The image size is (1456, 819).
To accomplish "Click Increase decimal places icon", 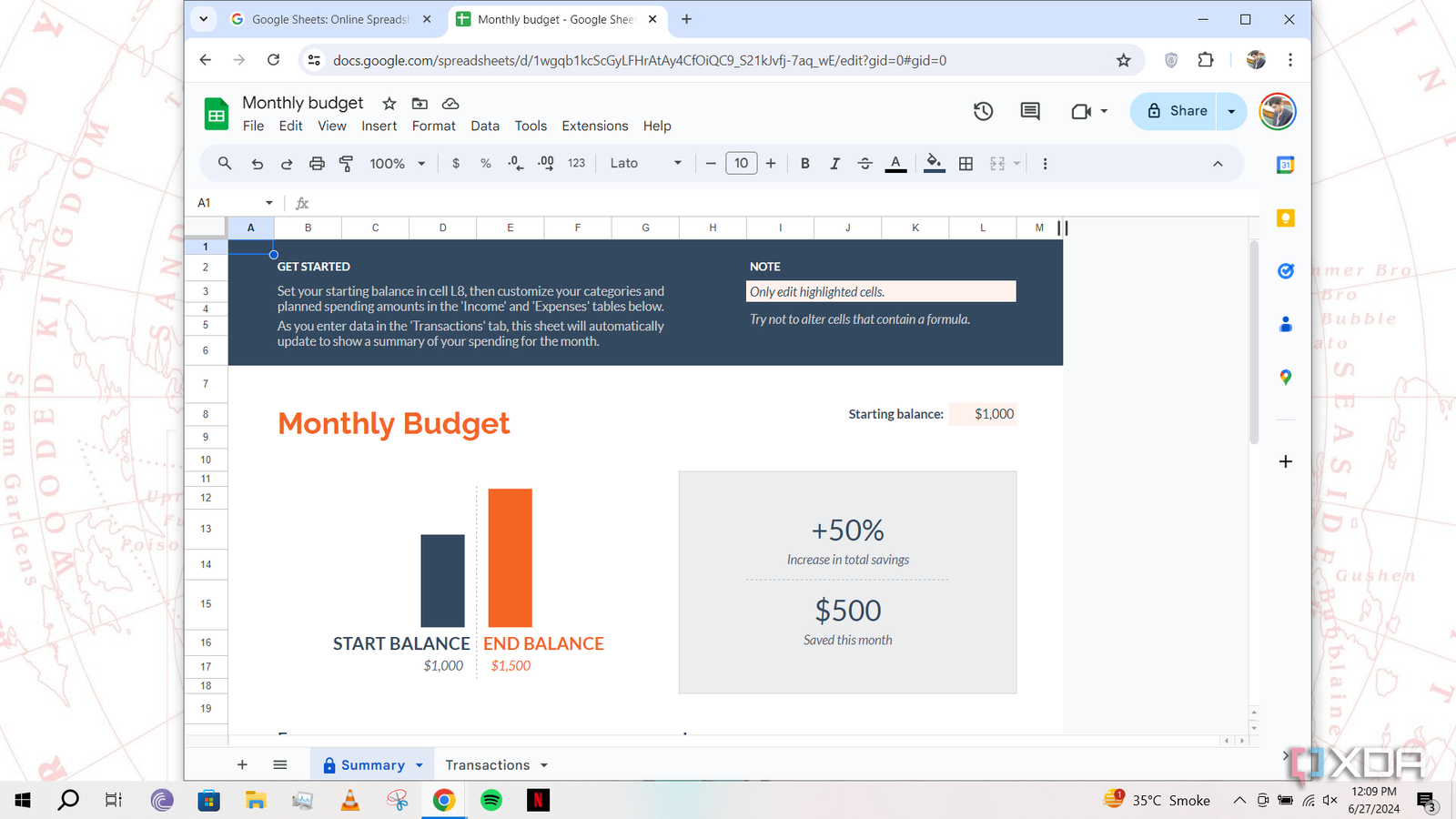I will 546,164.
